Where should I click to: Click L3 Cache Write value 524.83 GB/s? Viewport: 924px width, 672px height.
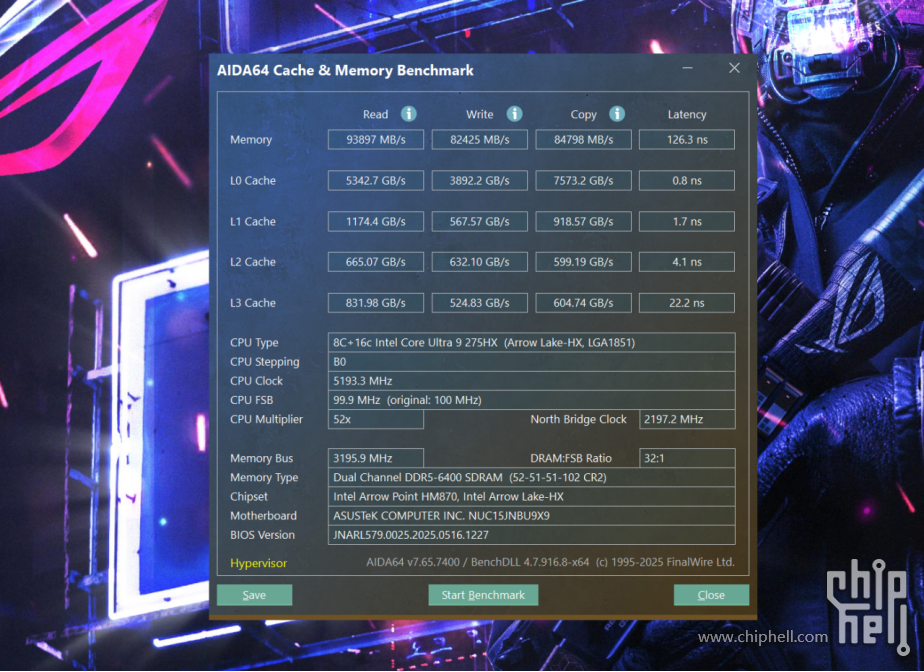click(x=480, y=303)
